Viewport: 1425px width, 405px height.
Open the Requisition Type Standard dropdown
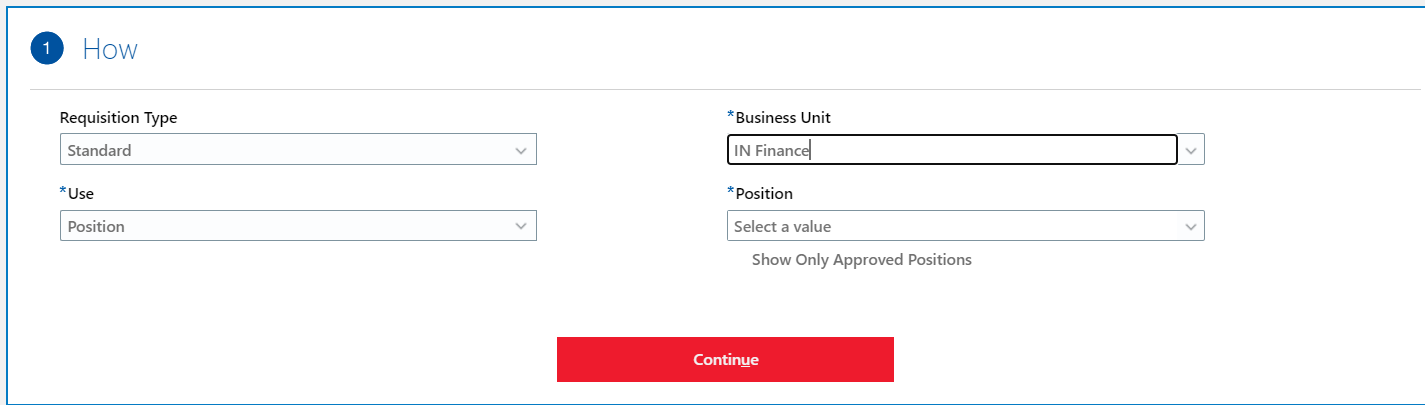click(298, 150)
